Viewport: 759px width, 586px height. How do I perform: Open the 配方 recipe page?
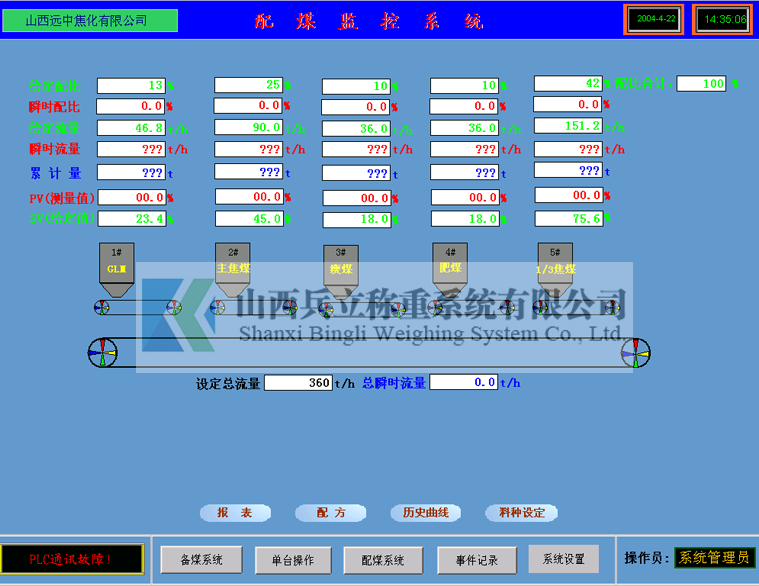[330, 512]
